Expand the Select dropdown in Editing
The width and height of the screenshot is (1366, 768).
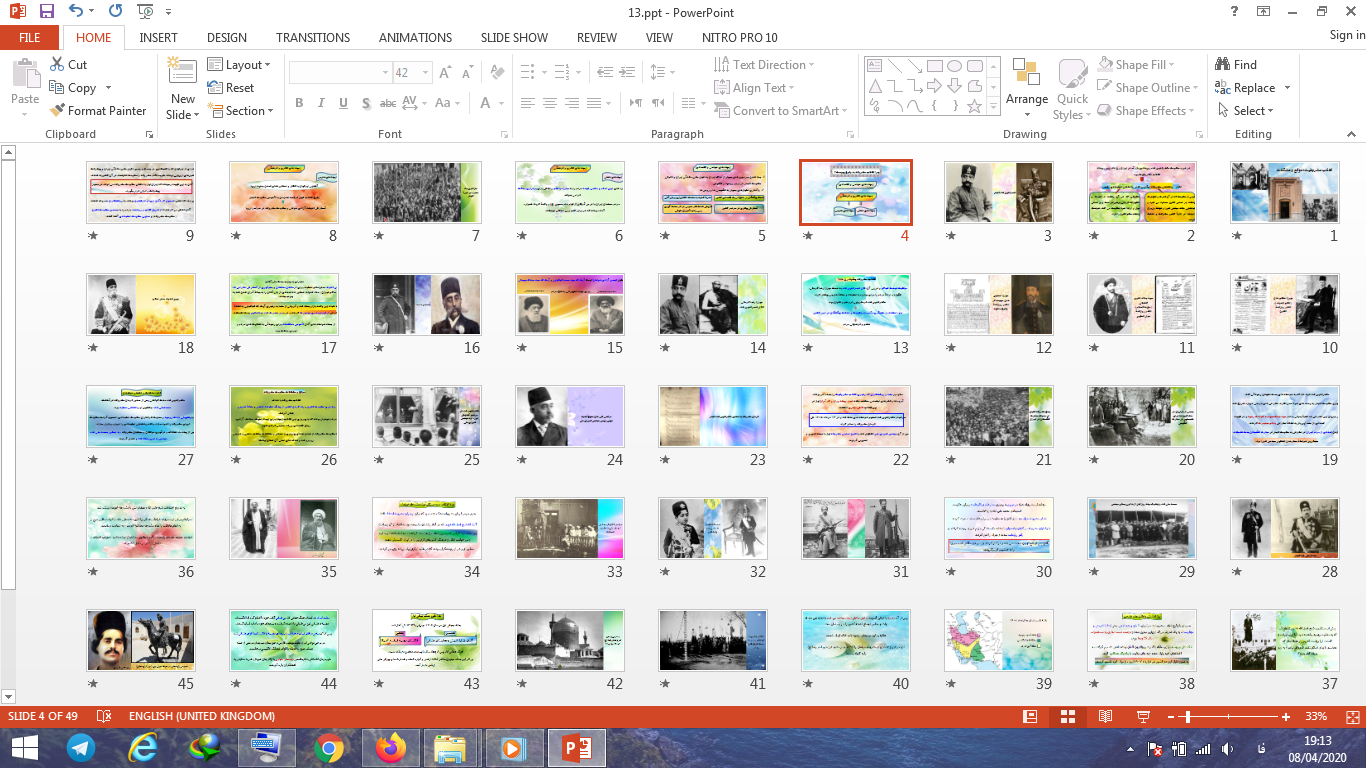(1246, 111)
